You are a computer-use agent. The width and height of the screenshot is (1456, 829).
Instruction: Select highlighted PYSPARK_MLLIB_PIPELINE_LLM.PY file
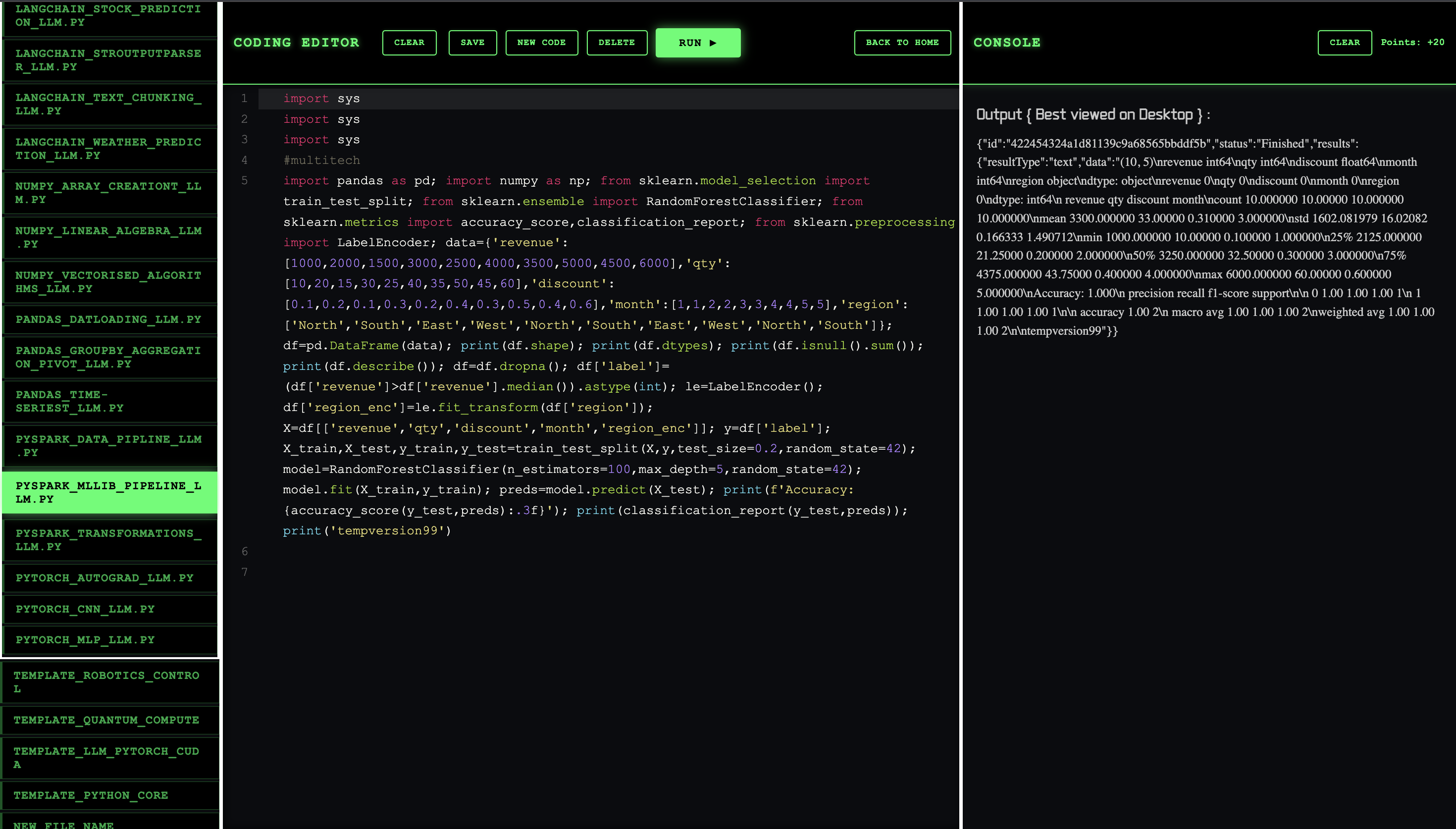[x=110, y=493]
